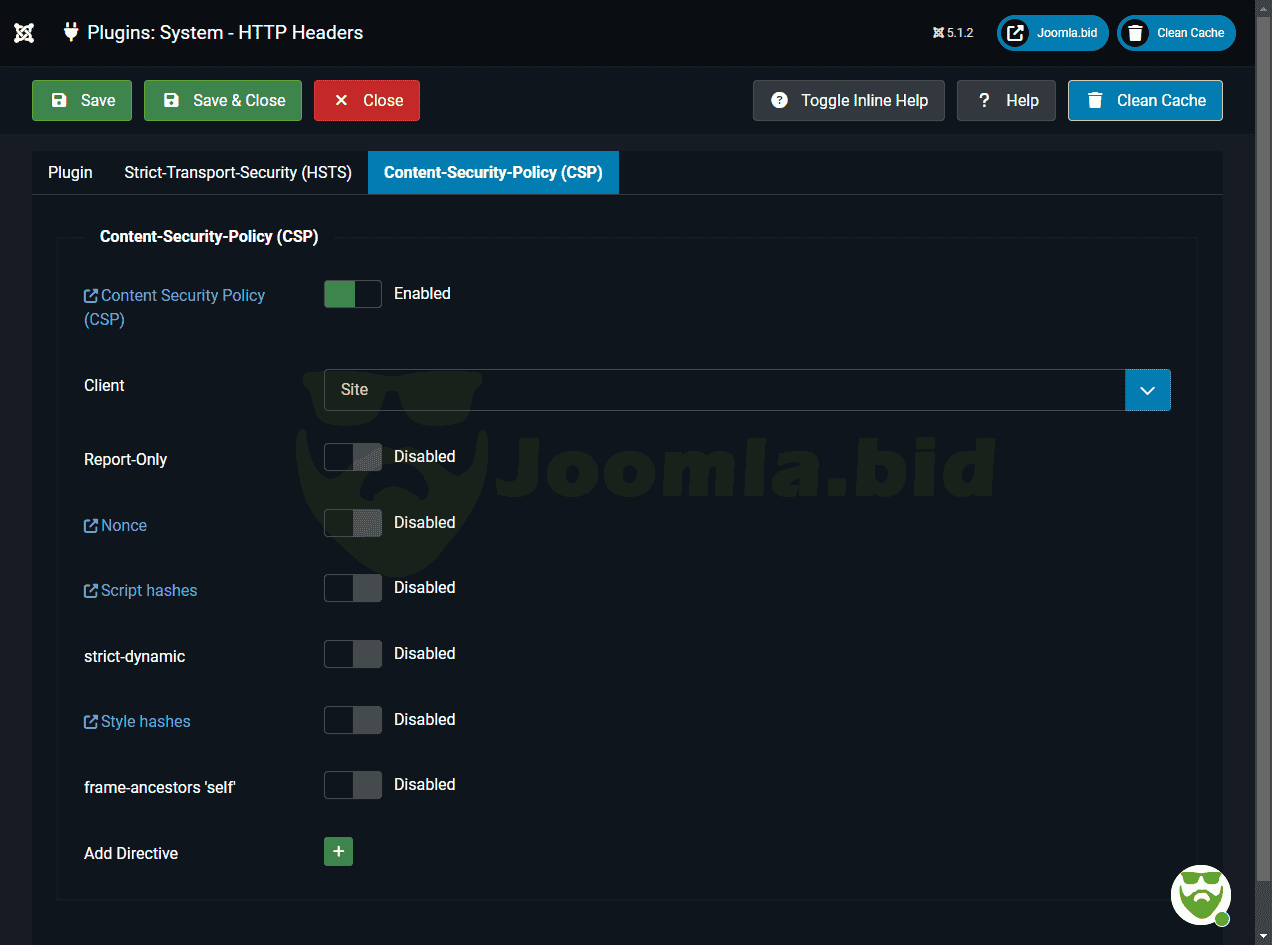Viewport: 1272px width, 945px height.
Task: Enable the Report-Only toggle
Action: coord(353,457)
